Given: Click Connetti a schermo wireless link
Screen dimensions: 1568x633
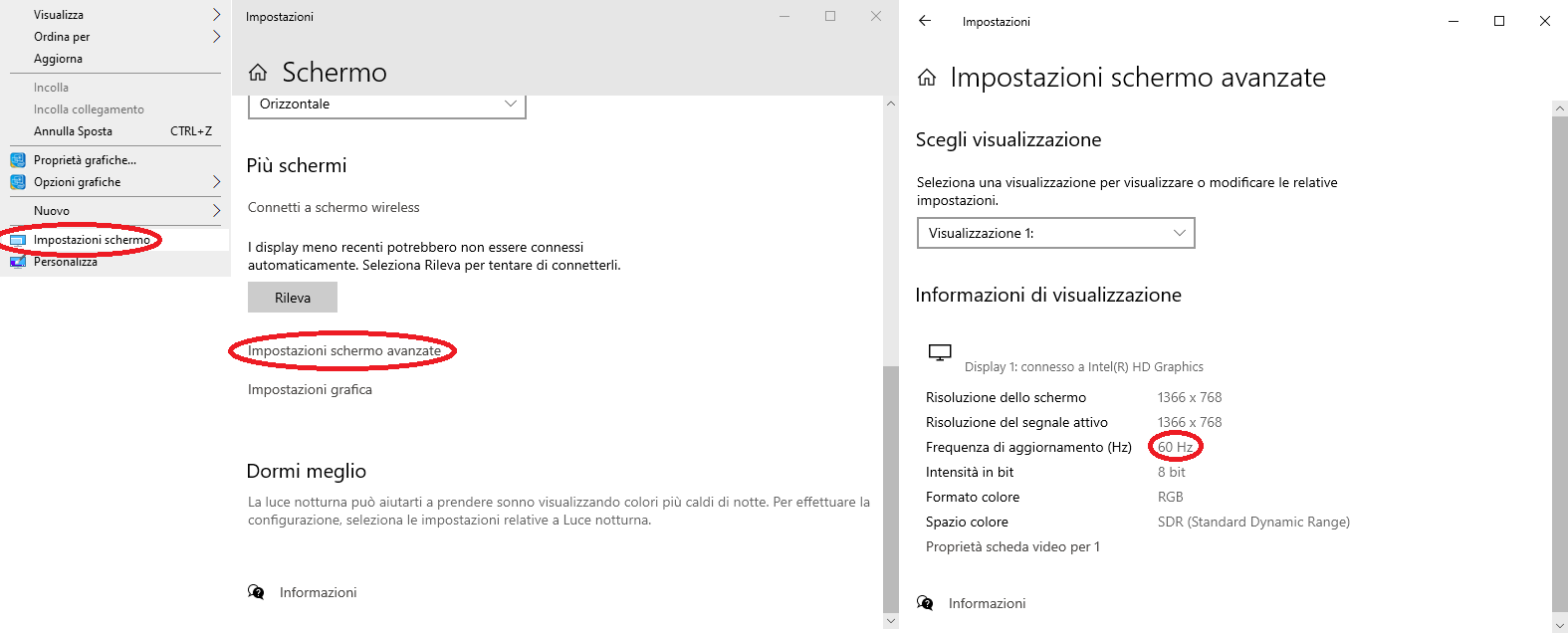Looking at the screenshot, I should [x=334, y=207].
